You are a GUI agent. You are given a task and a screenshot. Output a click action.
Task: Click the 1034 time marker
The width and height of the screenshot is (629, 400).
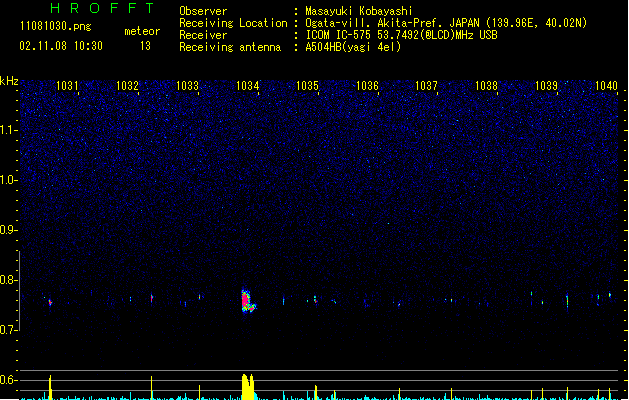248,85
